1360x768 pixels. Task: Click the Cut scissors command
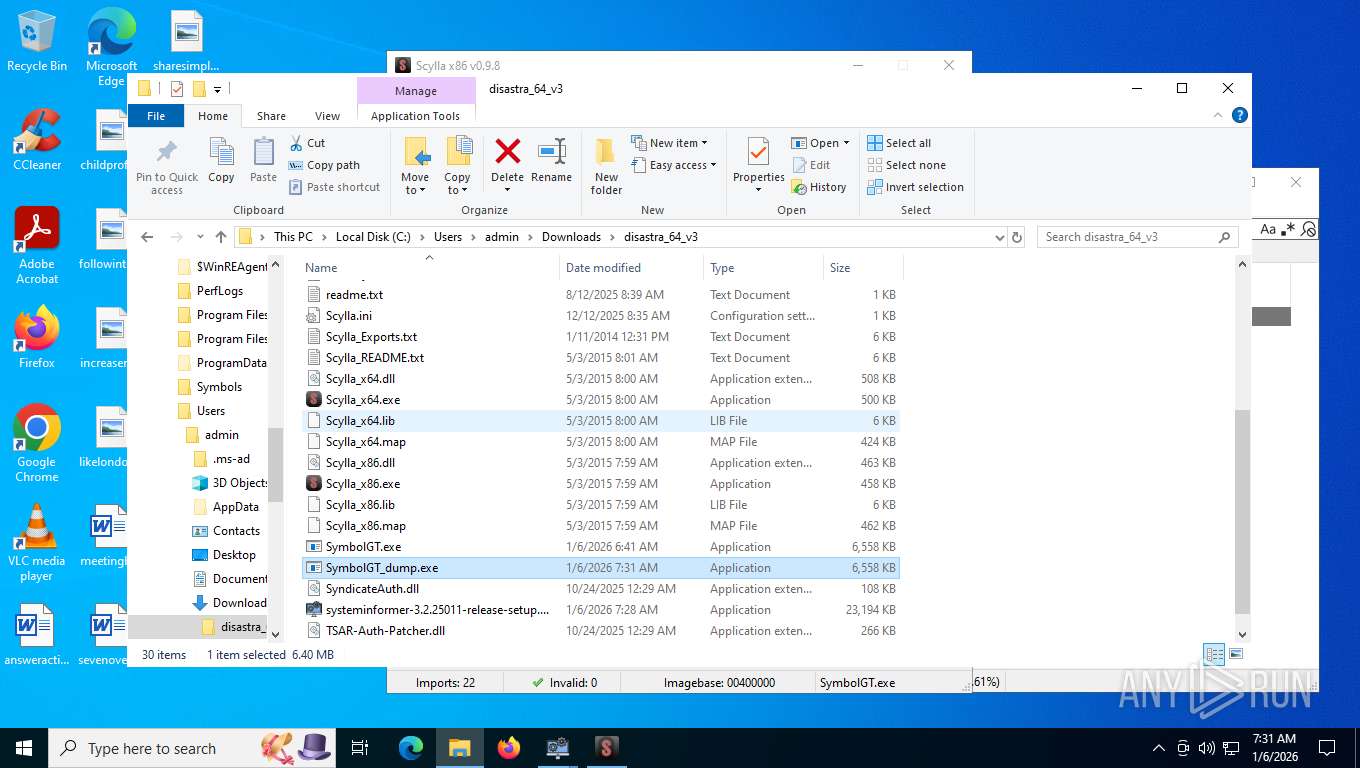(307, 143)
